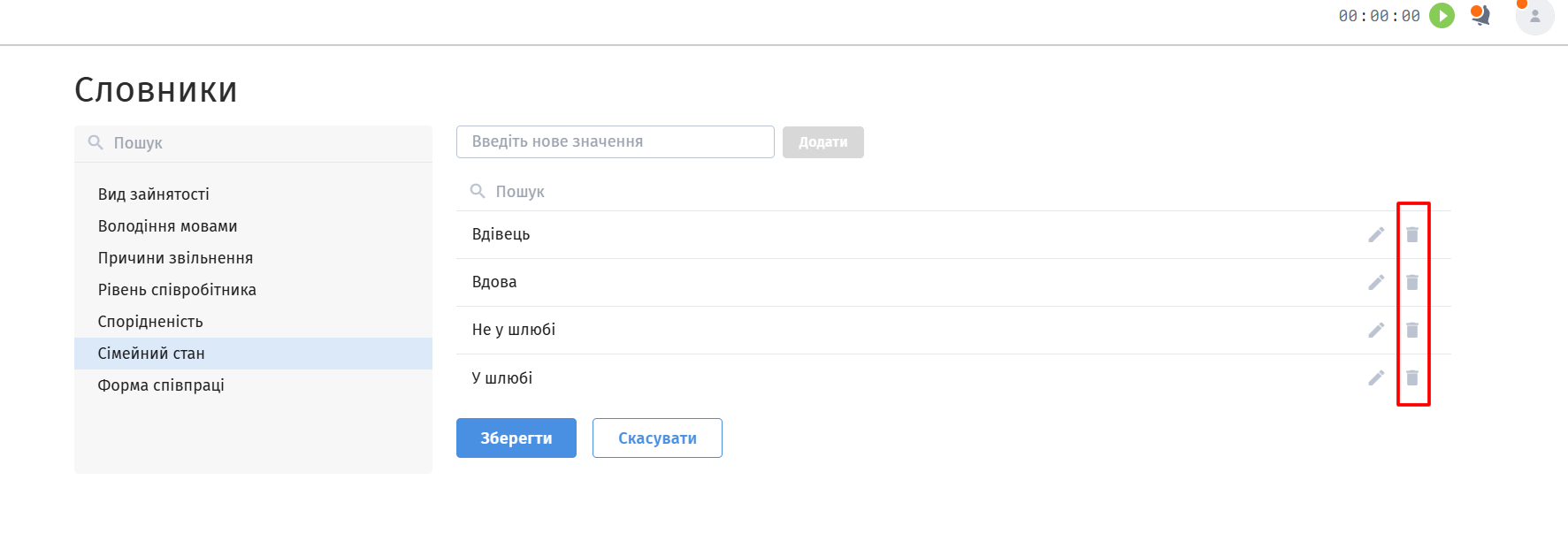Click the edit pencil for Вдівець
Image resolution: width=1568 pixels, height=556 pixels.
click(1376, 234)
